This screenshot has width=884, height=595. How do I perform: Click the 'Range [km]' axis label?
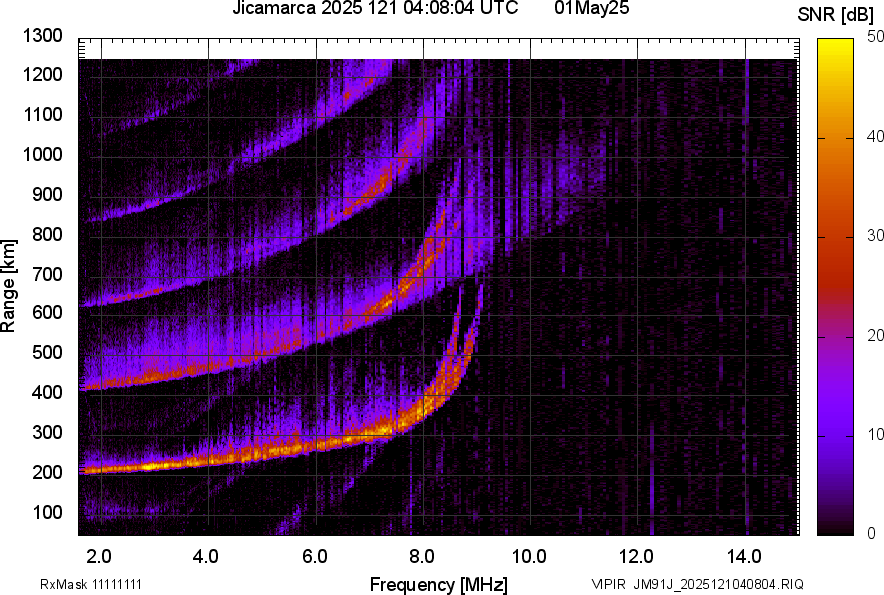[8, 286]
